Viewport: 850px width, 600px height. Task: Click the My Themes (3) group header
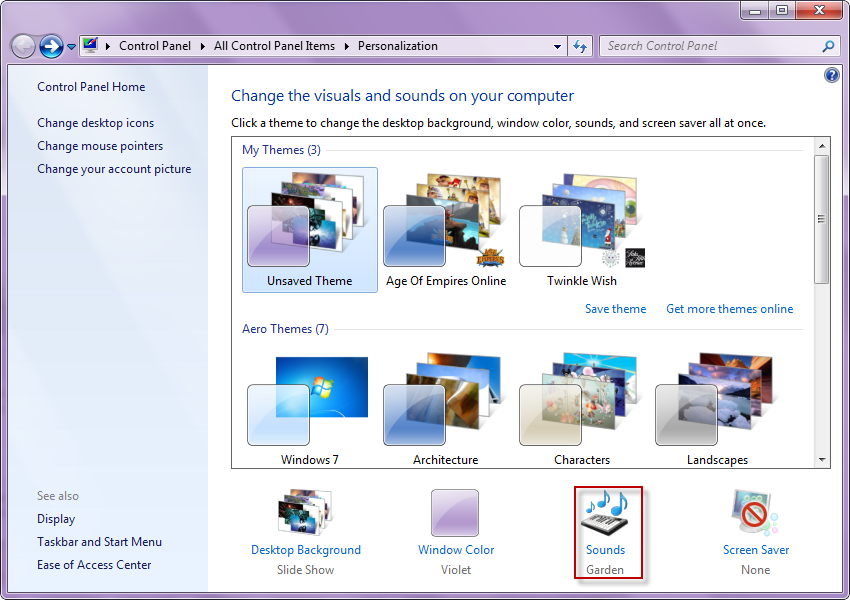point(281,150)
